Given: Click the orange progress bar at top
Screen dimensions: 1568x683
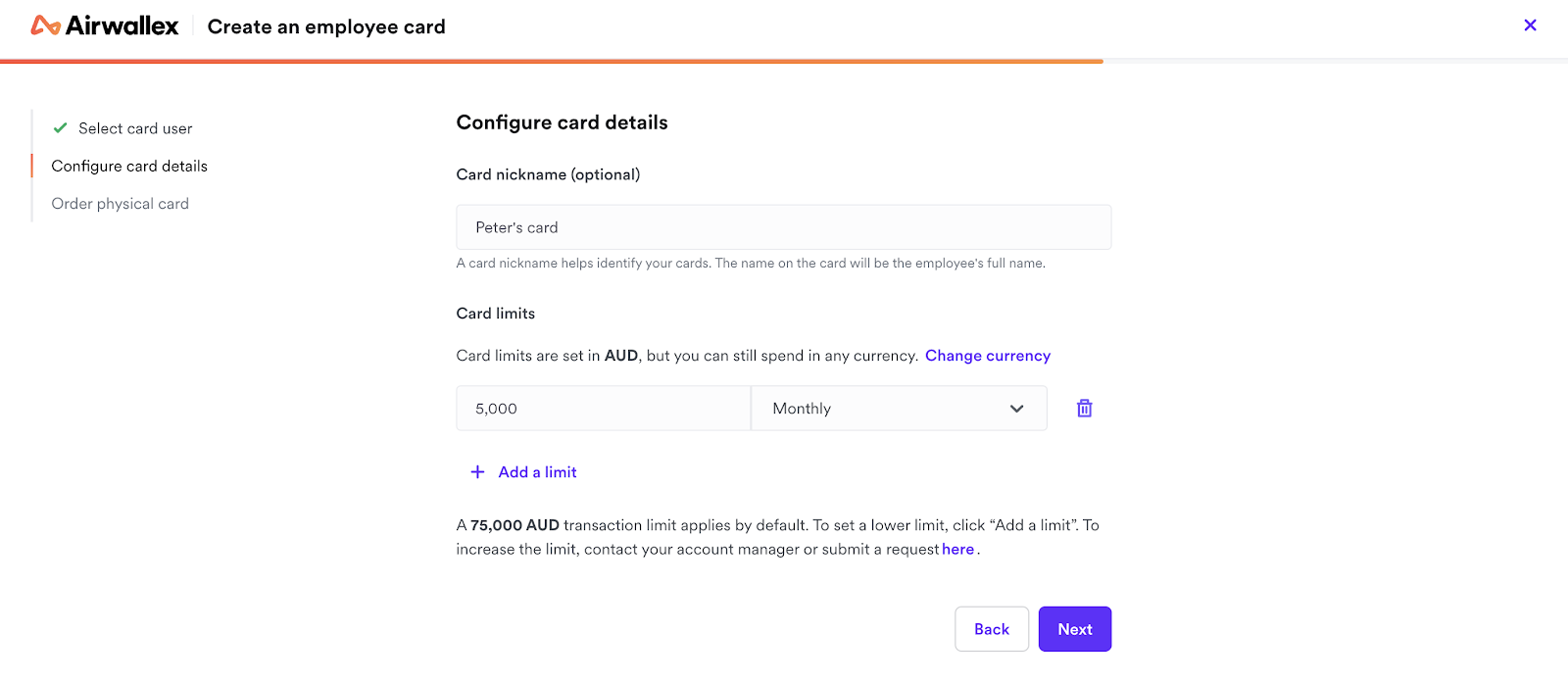Looking at the screenshot, I should 552,61.
